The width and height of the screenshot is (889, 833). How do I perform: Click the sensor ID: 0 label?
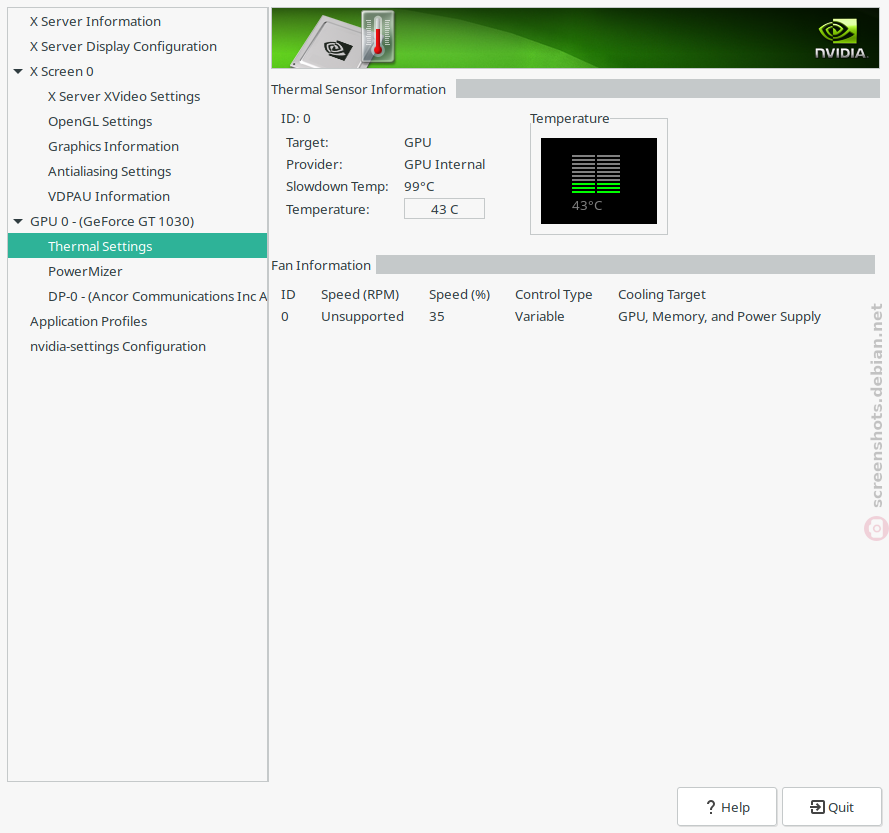point(295,119)
